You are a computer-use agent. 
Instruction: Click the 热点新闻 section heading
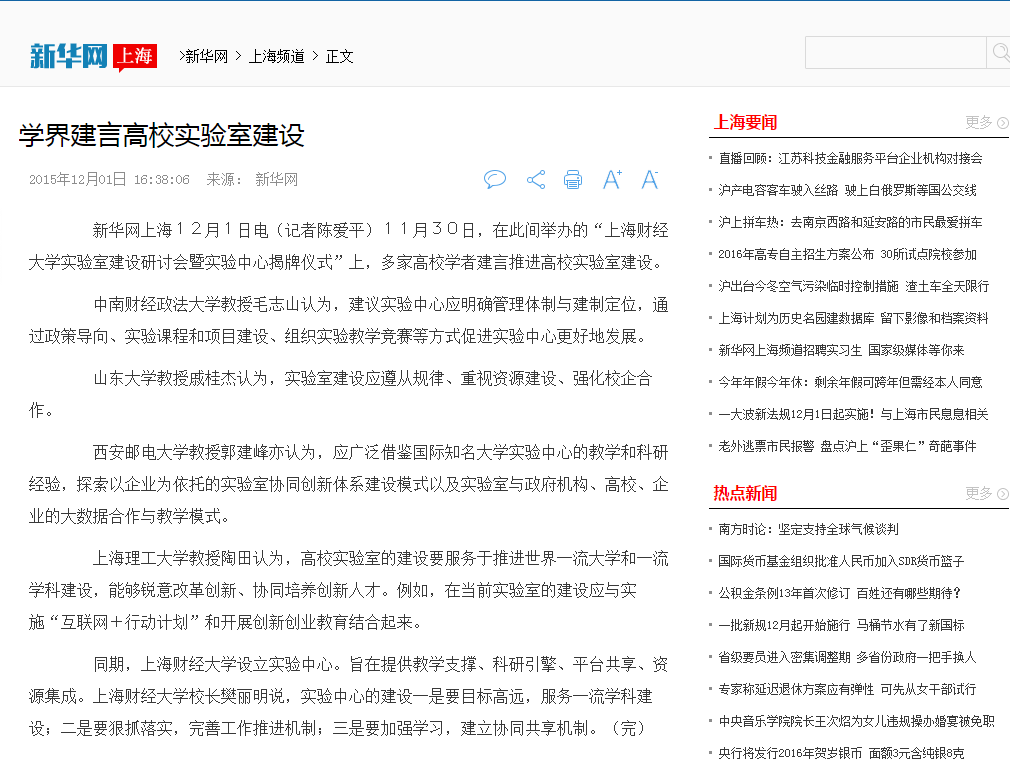click(x=745, y=493)
